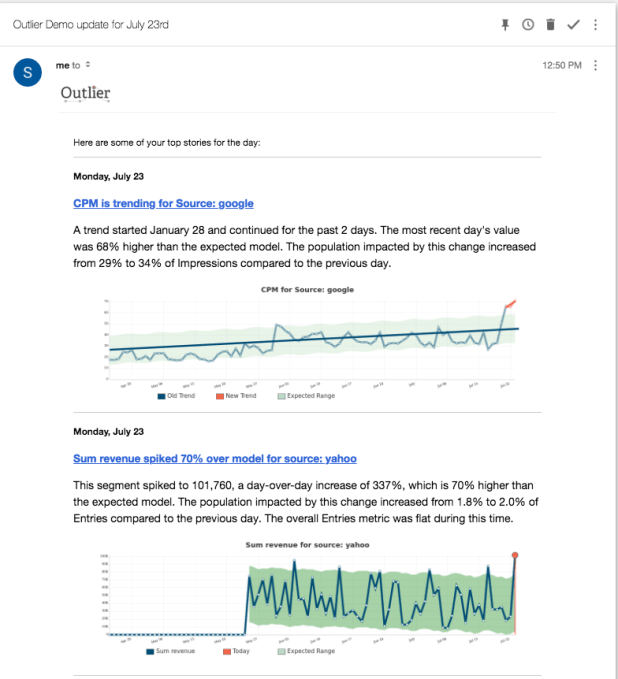Delete the email with the trash icon
Viewport: 618px width, 679px height.
pos(550,24)
